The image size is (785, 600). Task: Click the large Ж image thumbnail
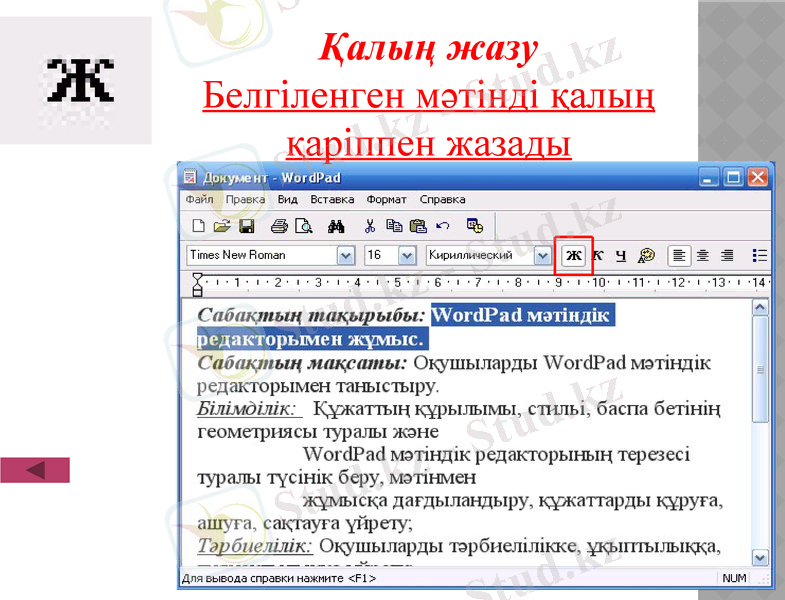tap(76, 80)
